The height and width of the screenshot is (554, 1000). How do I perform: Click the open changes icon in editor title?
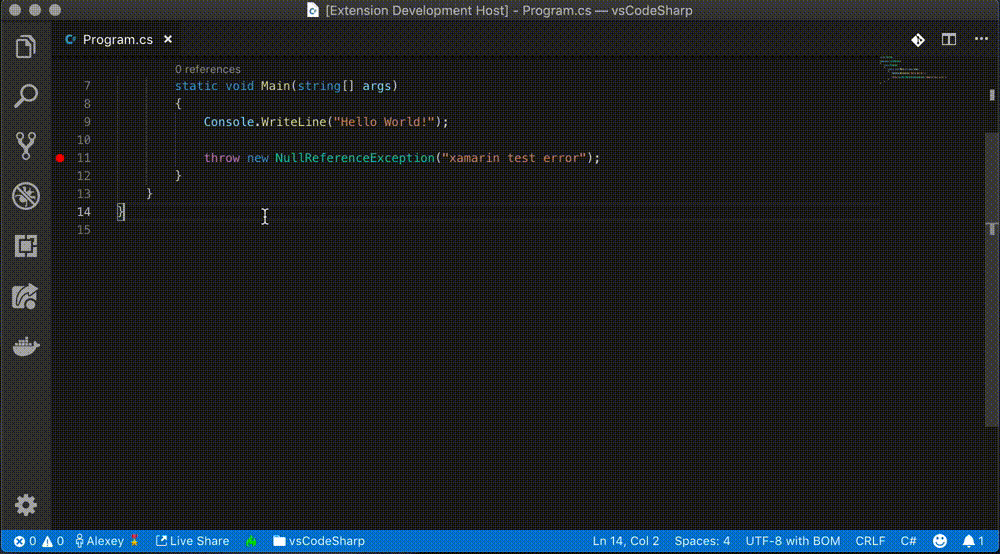coord(918,40)
